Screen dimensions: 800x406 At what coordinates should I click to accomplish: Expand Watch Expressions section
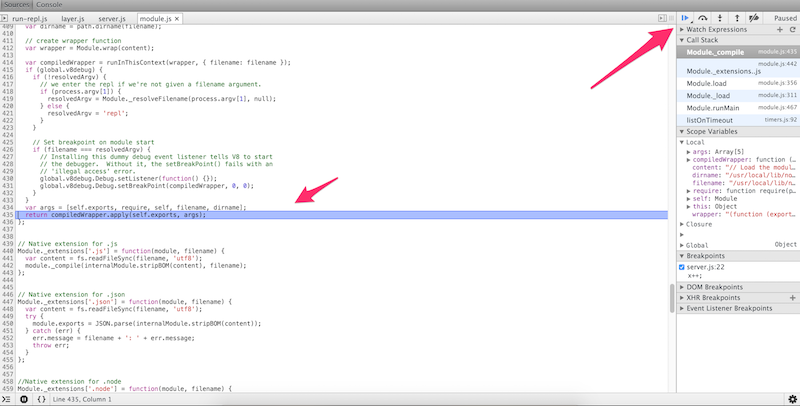pyautogui.click(x=682, y=30)
